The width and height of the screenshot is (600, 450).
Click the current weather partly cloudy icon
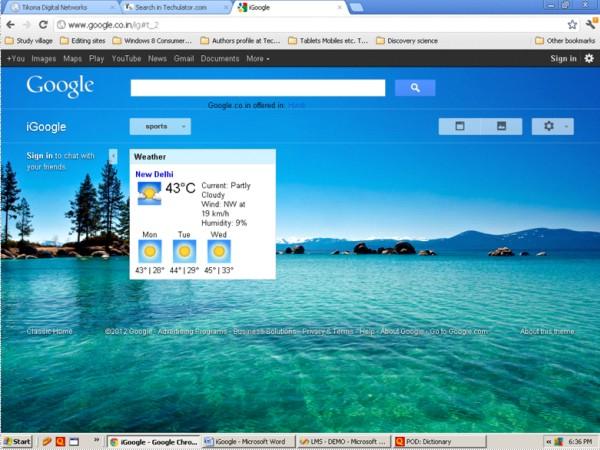[149, 193]
